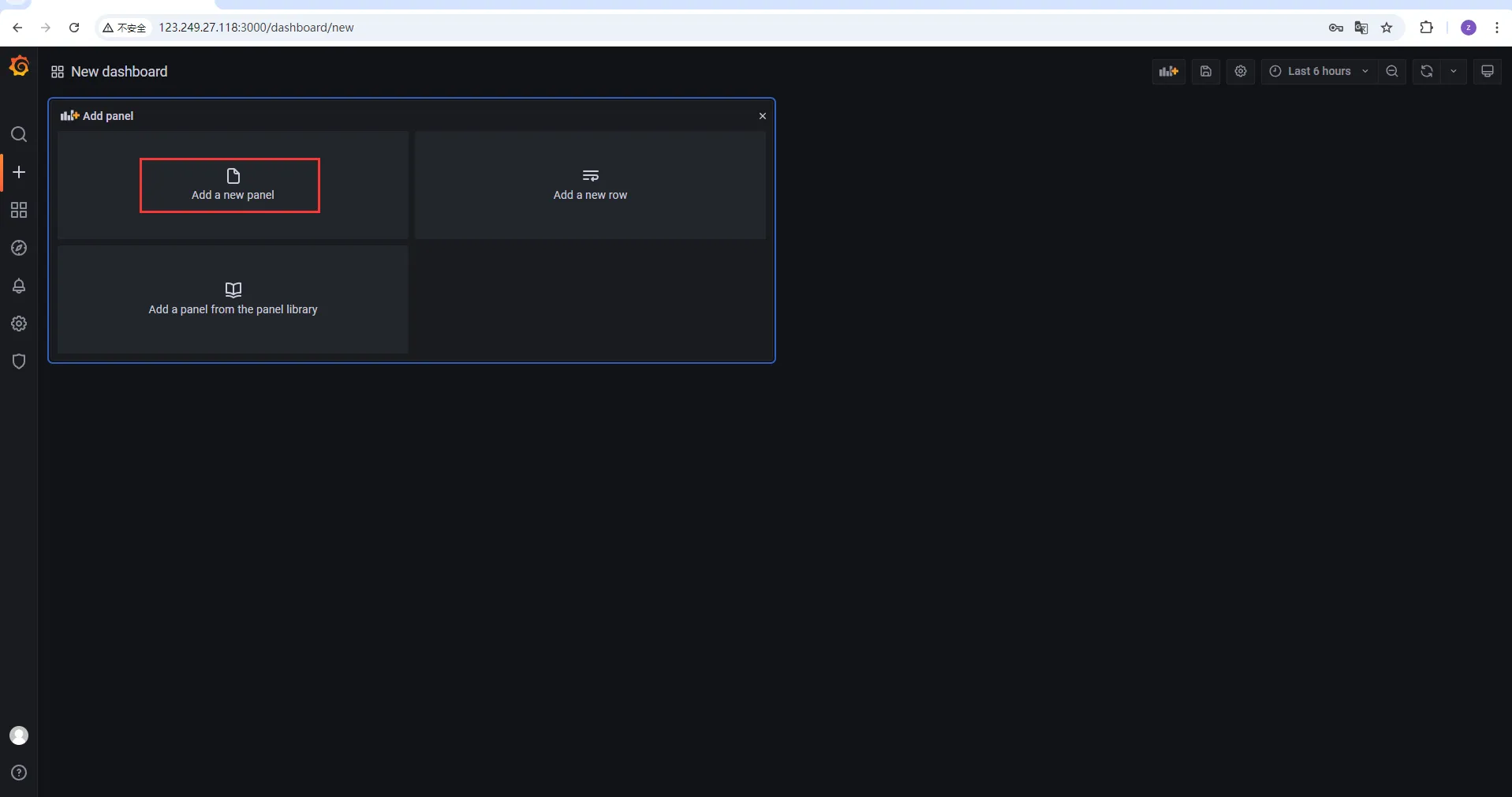Open dashboard settings gear in toolbar
This screenshot has width=1512, height=797.
click(1241, 71)
